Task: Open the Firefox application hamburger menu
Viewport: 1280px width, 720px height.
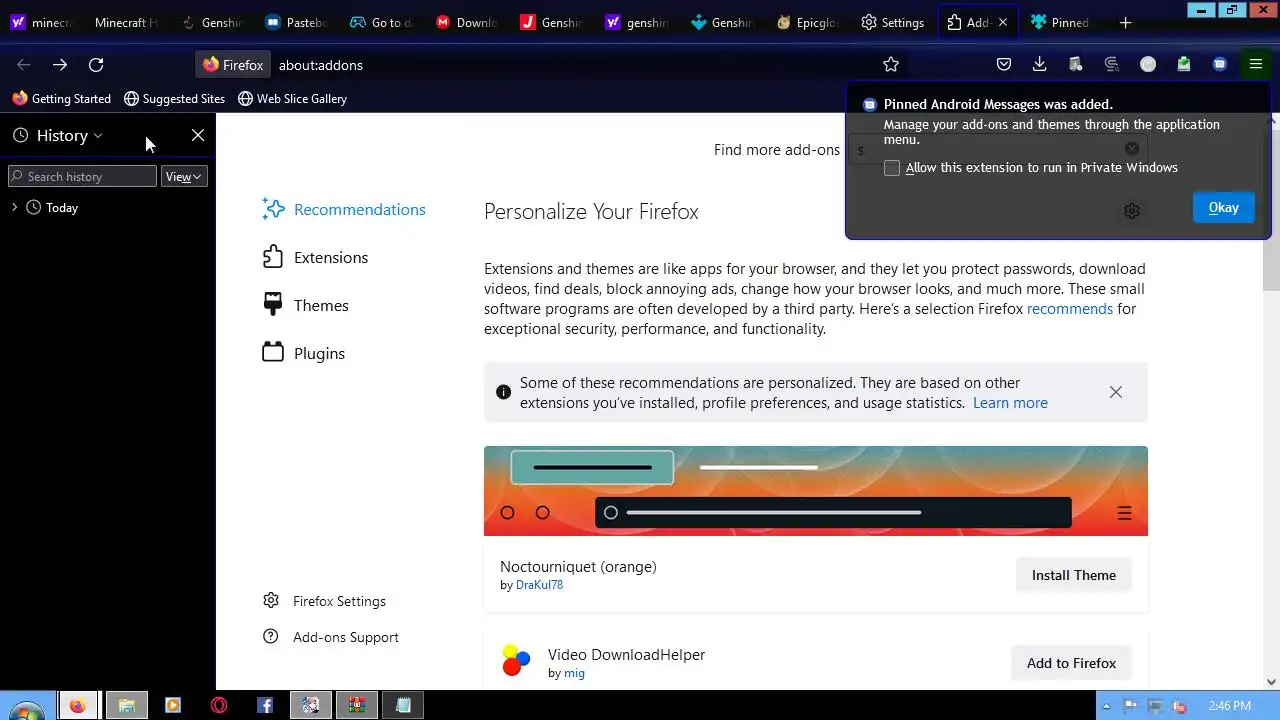Action: (1256, 64)
